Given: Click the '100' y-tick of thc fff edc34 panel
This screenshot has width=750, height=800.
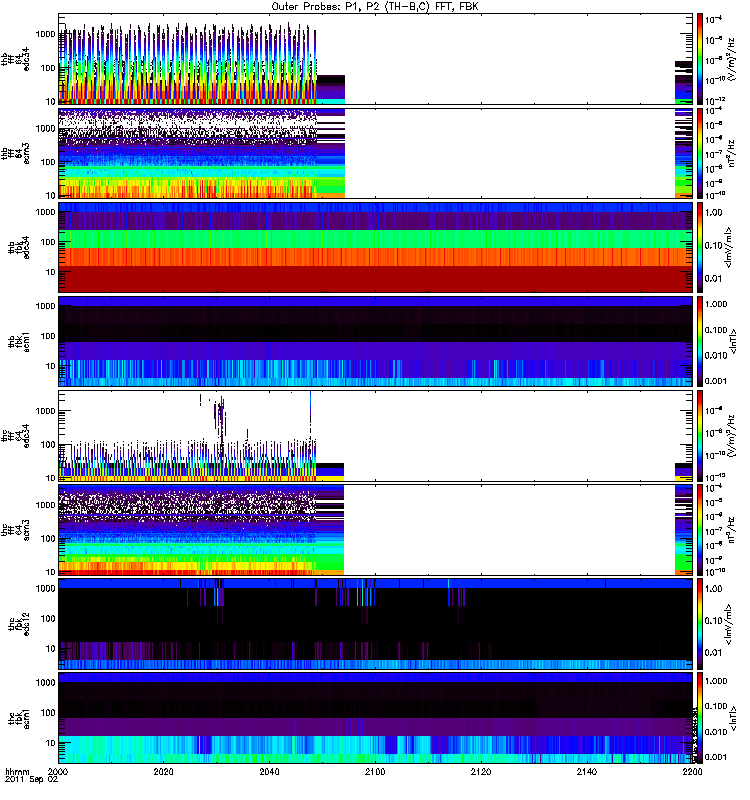Looking at the screenshot, I should 48,445.
